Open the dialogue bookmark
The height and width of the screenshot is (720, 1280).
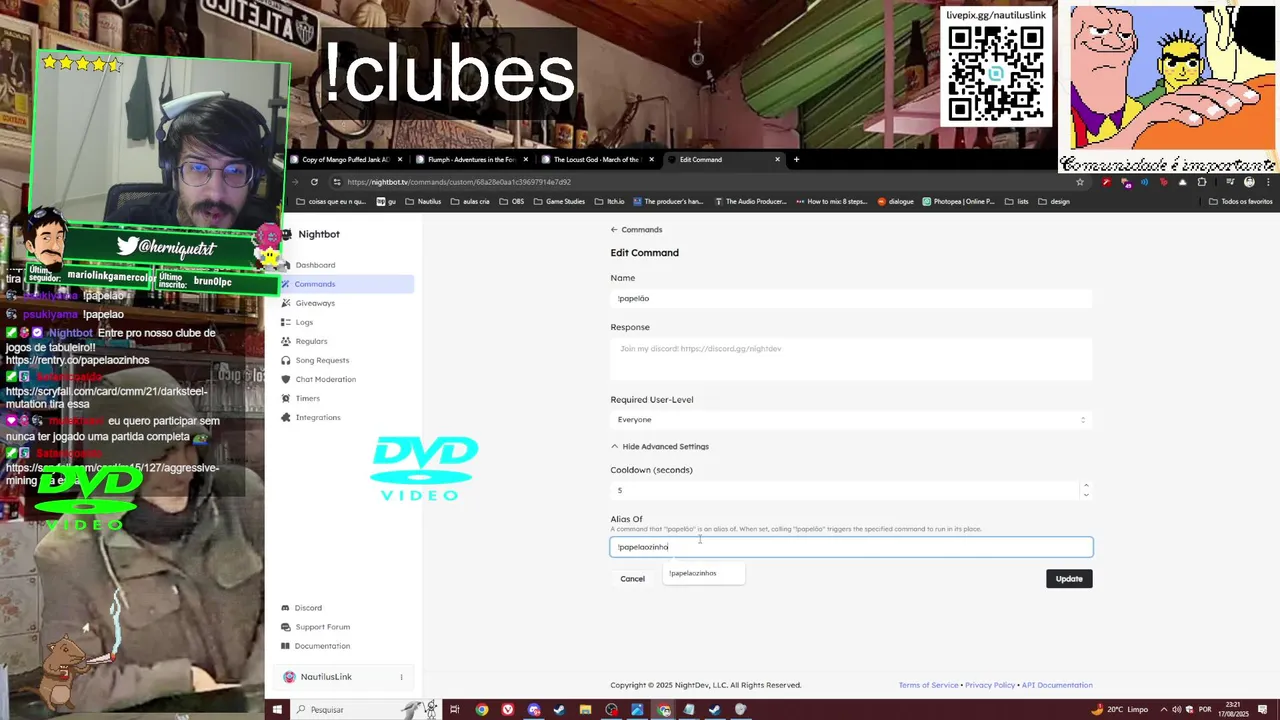895,201
